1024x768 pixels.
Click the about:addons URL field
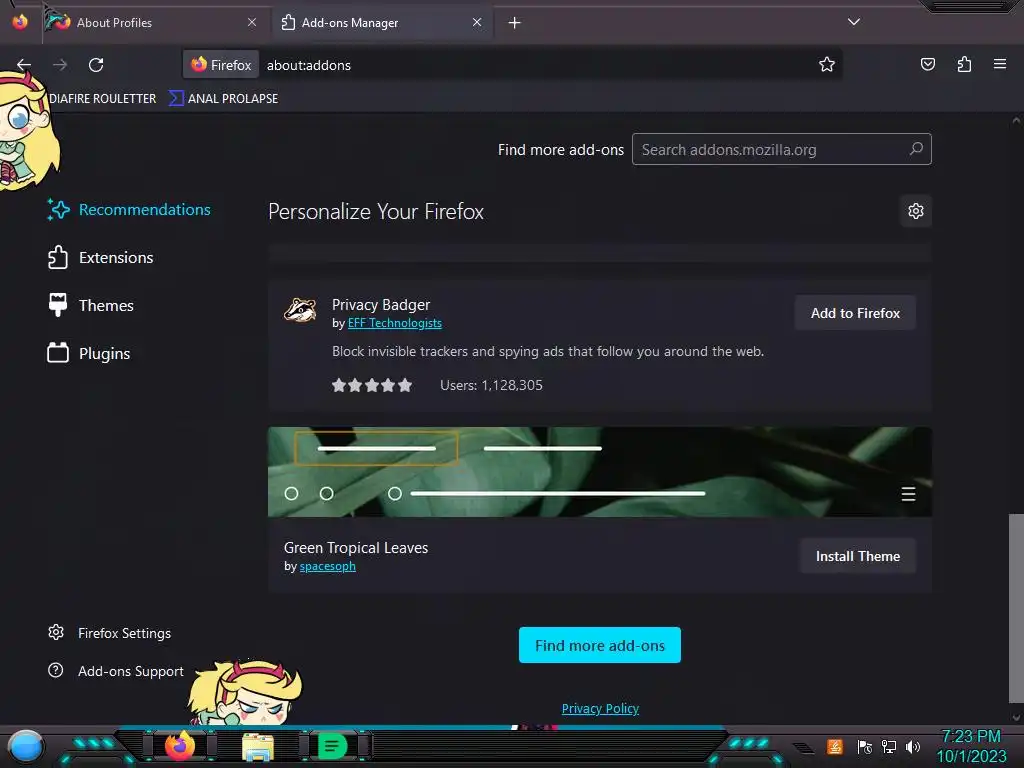[536, 65]
